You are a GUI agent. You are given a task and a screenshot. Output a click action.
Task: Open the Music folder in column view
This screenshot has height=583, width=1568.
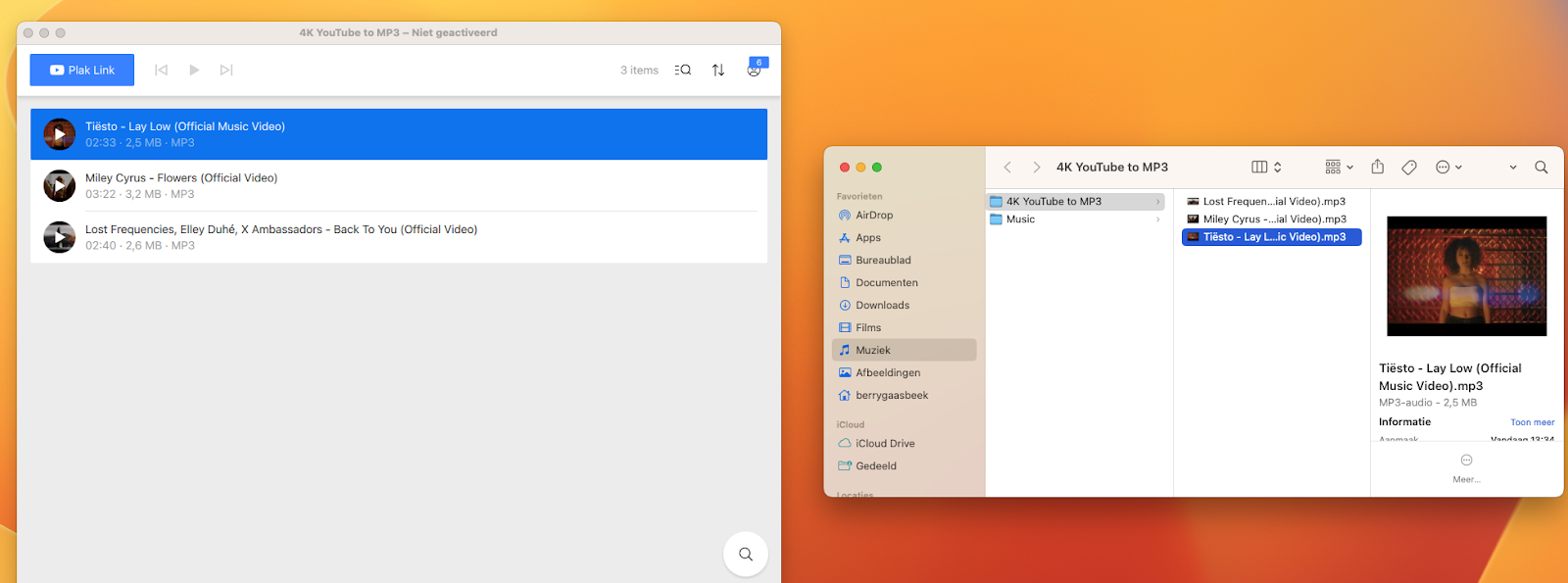pos(1020,219)
